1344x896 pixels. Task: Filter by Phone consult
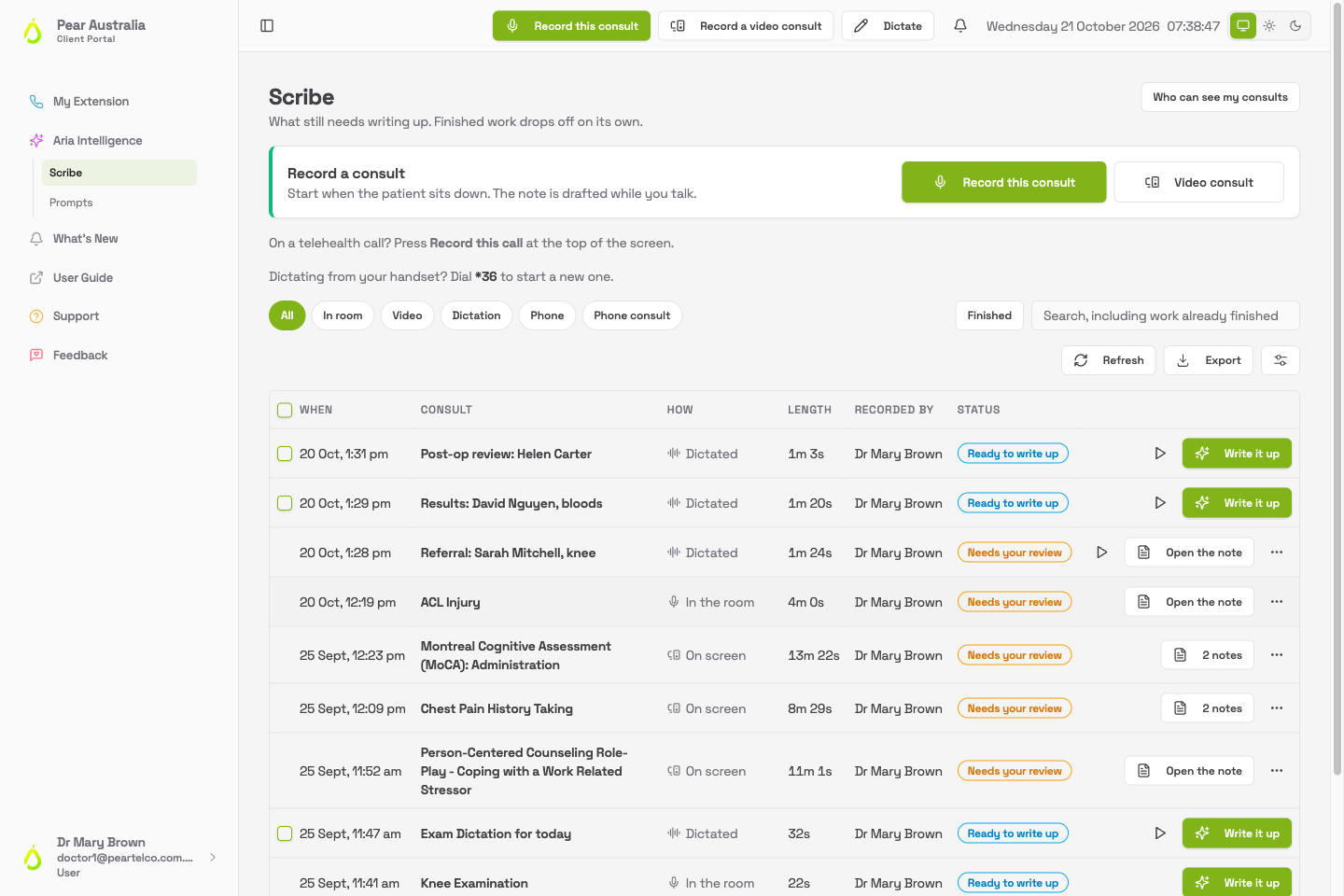click(632, 315)
